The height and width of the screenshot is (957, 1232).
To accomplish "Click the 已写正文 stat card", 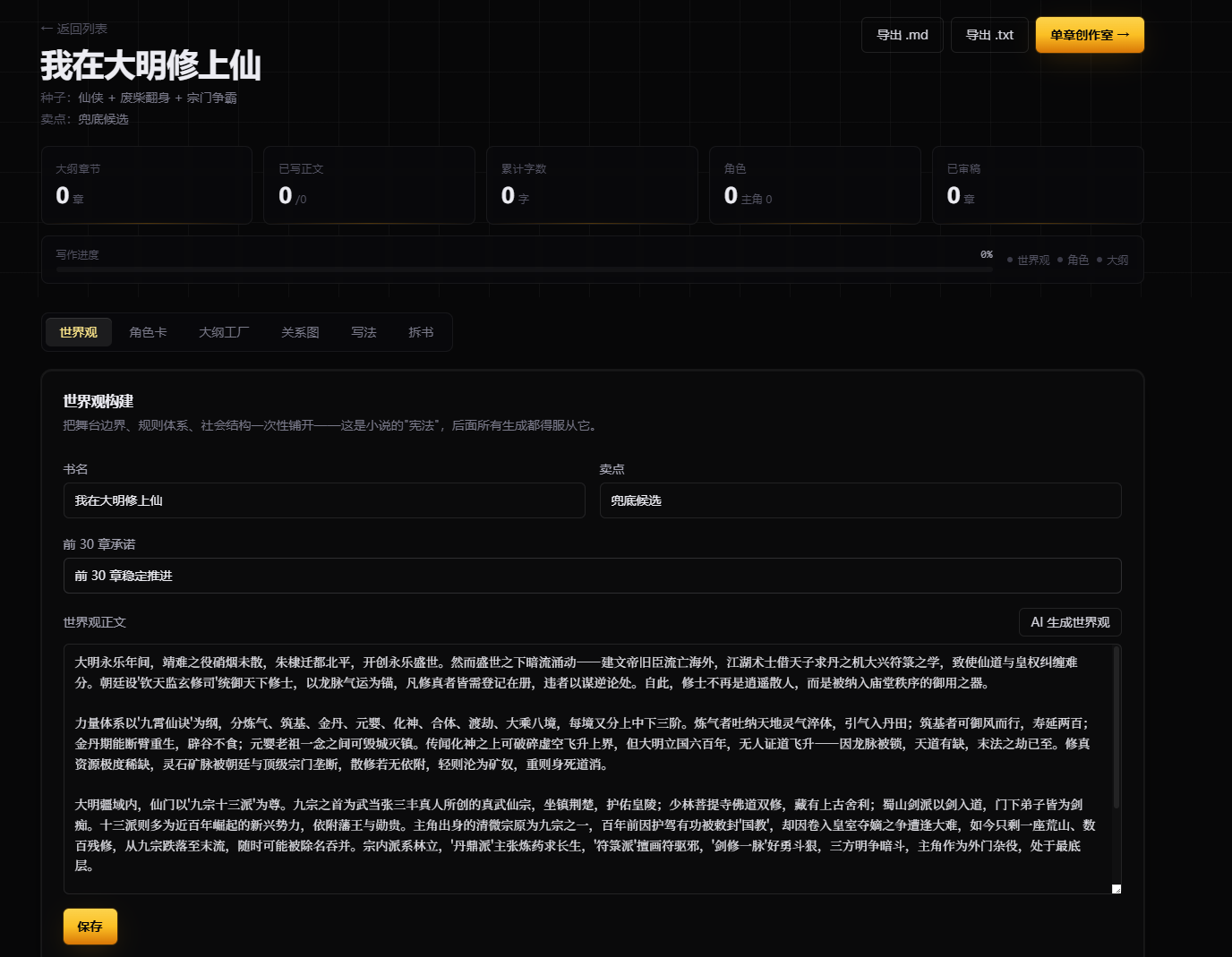I will (x=369, y=185).
